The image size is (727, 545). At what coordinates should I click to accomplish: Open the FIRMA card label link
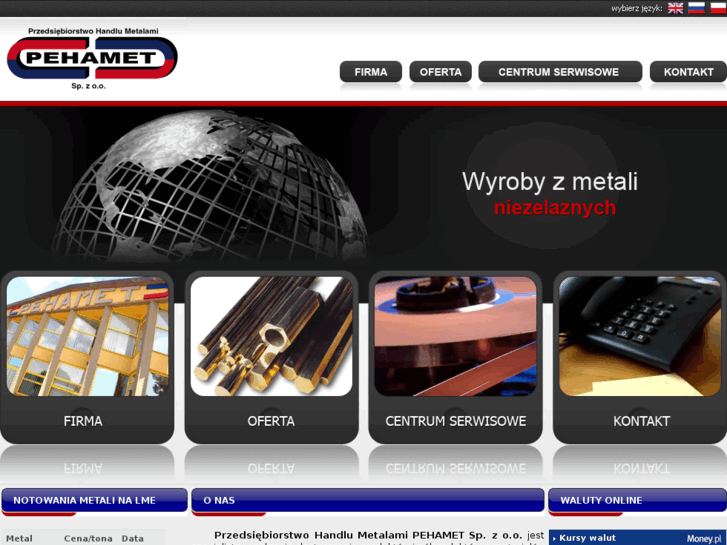[x=83, y=421]
